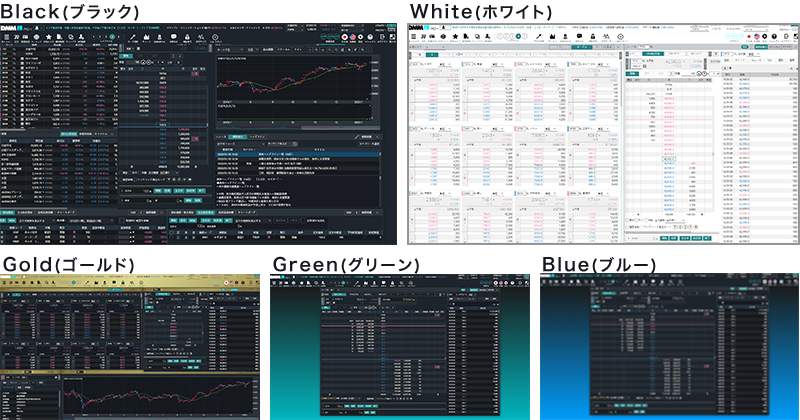Viewport: 800px width, 420px height.
Task: Click star favorites icon in White theme toolbar
Action: [x=455, y=37]
